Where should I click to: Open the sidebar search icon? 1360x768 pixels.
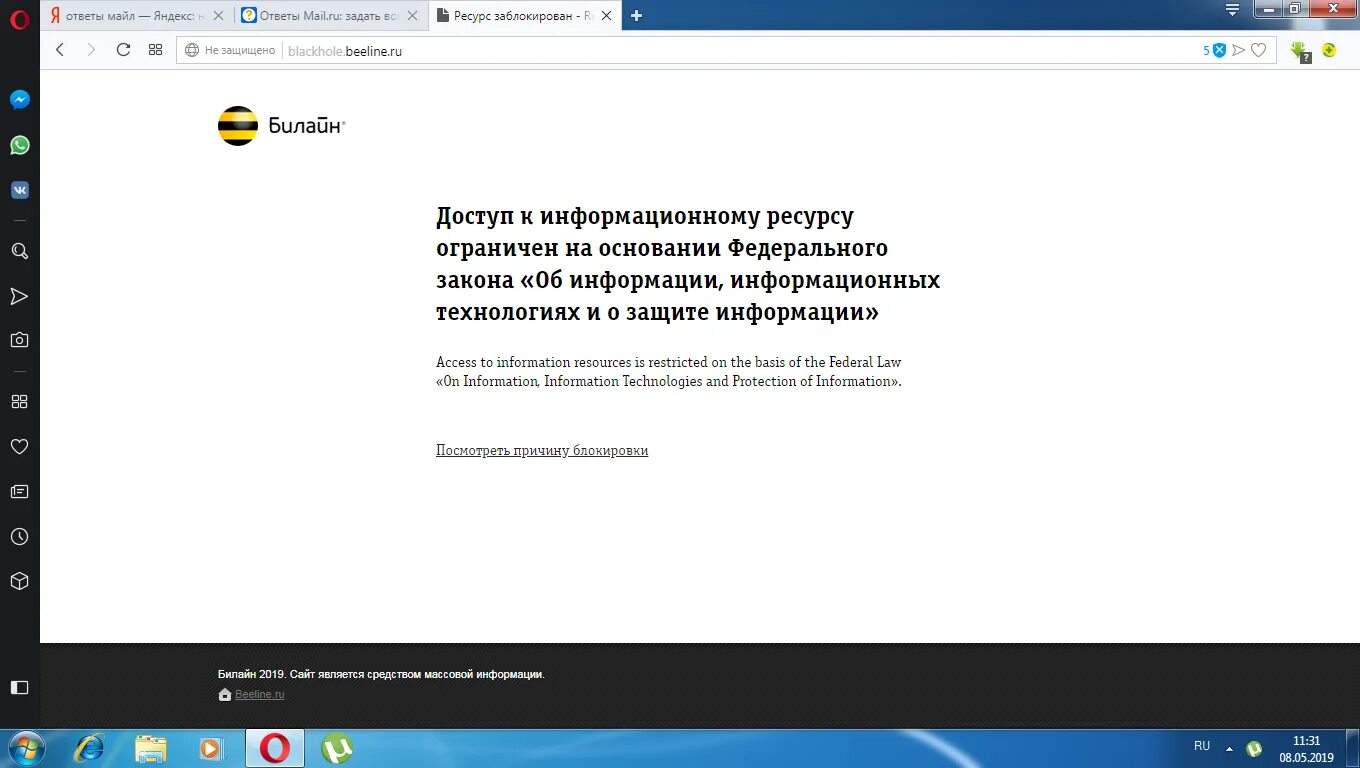point(20,251)
